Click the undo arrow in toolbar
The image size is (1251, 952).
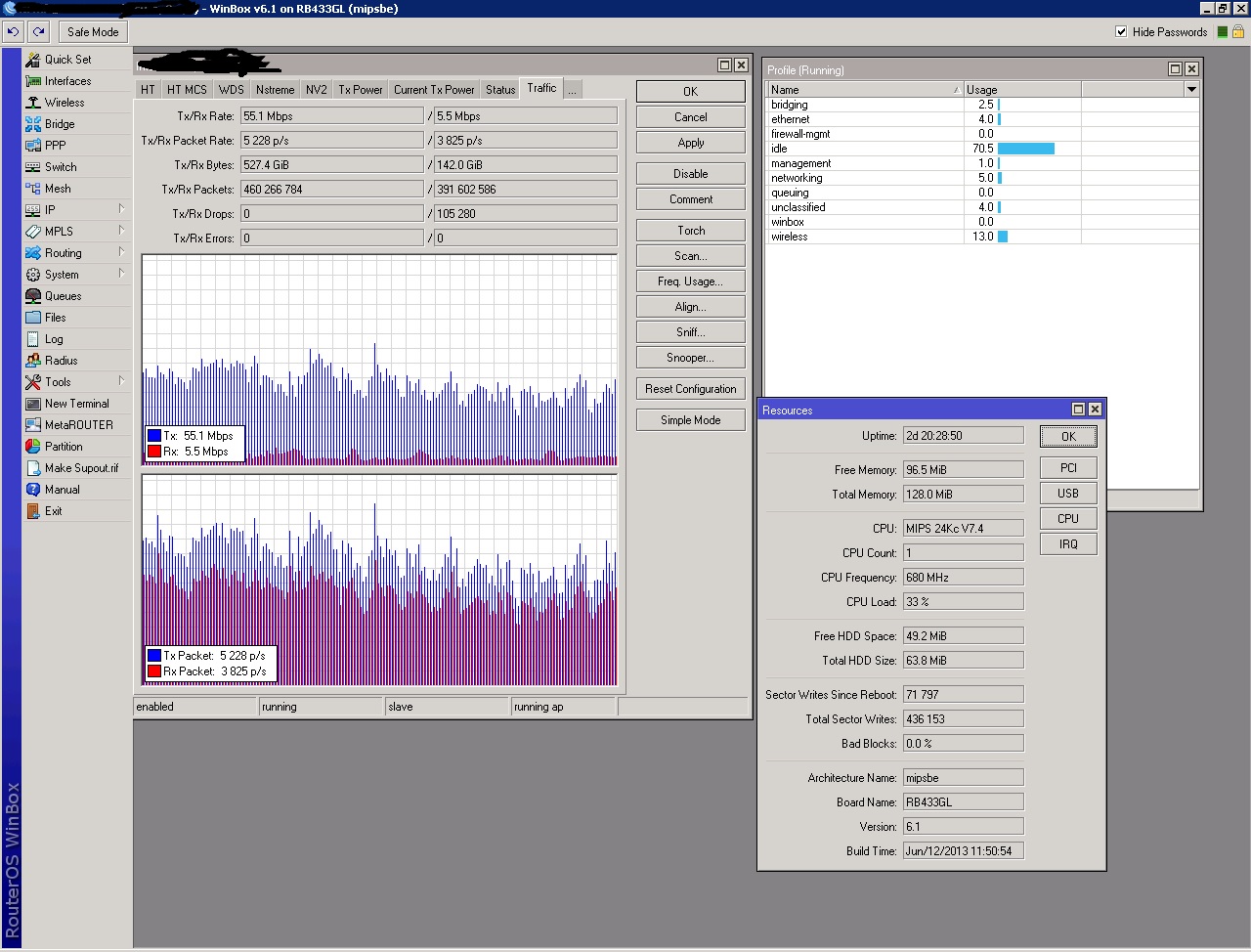(13, 31)
